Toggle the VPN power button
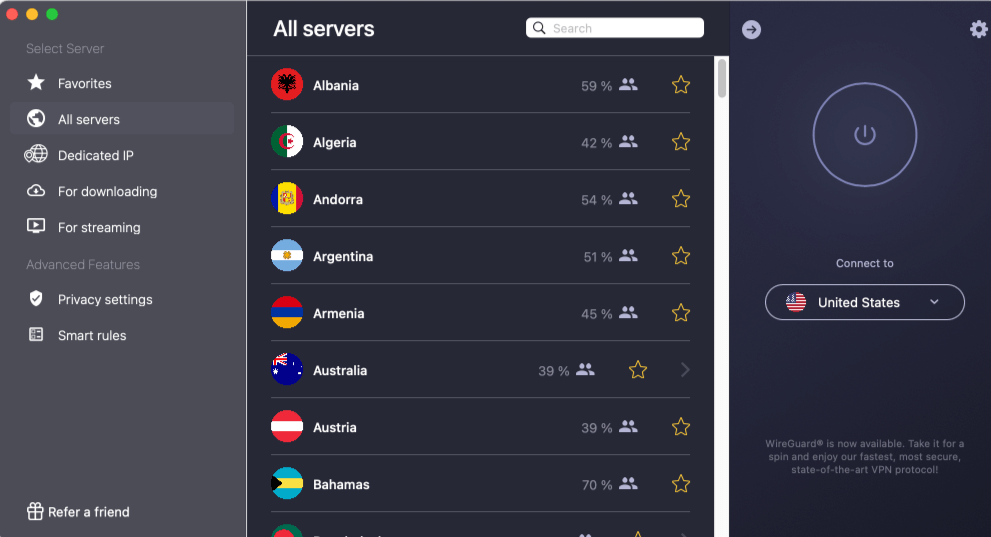Viewport: 991px width, 537px height. point(865,135)
